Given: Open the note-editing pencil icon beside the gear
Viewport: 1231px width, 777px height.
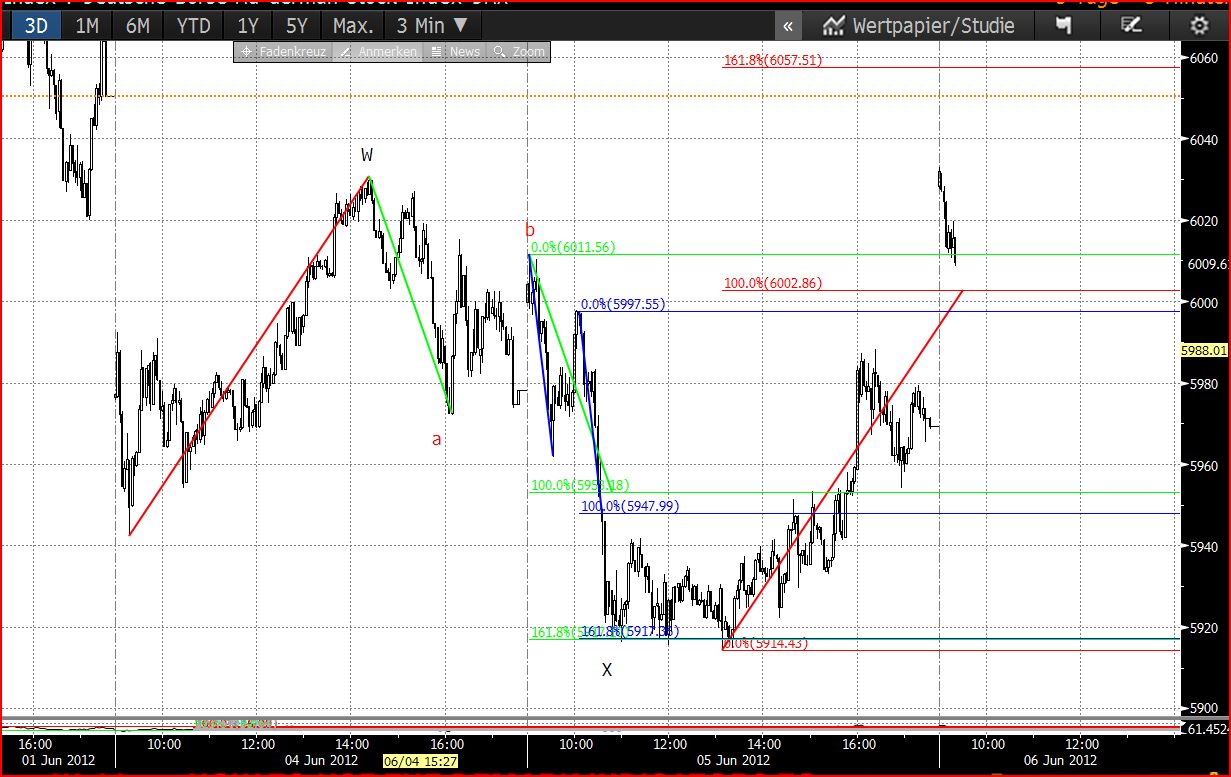Looking at the screenshot, I should pos(1133,26).
